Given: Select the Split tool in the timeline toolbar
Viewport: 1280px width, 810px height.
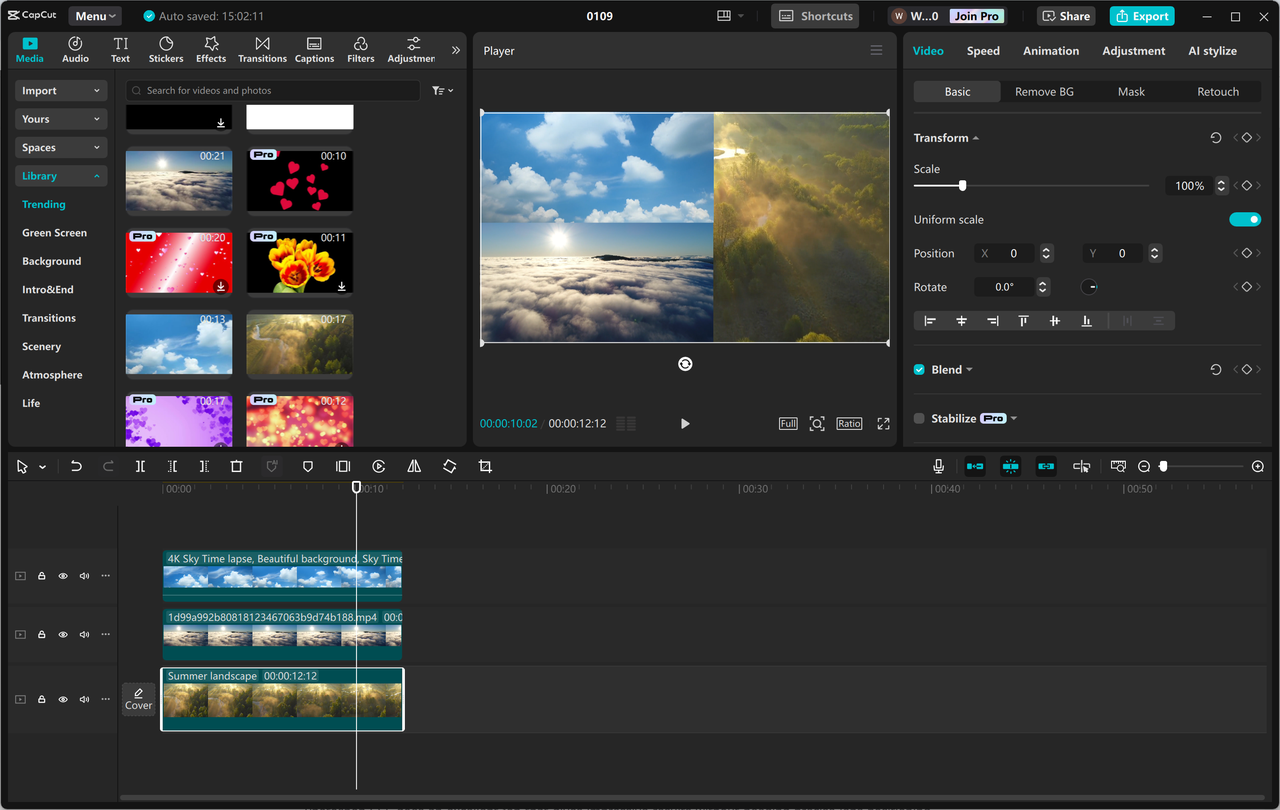Looking at the screenshot, I should point(140,466).
